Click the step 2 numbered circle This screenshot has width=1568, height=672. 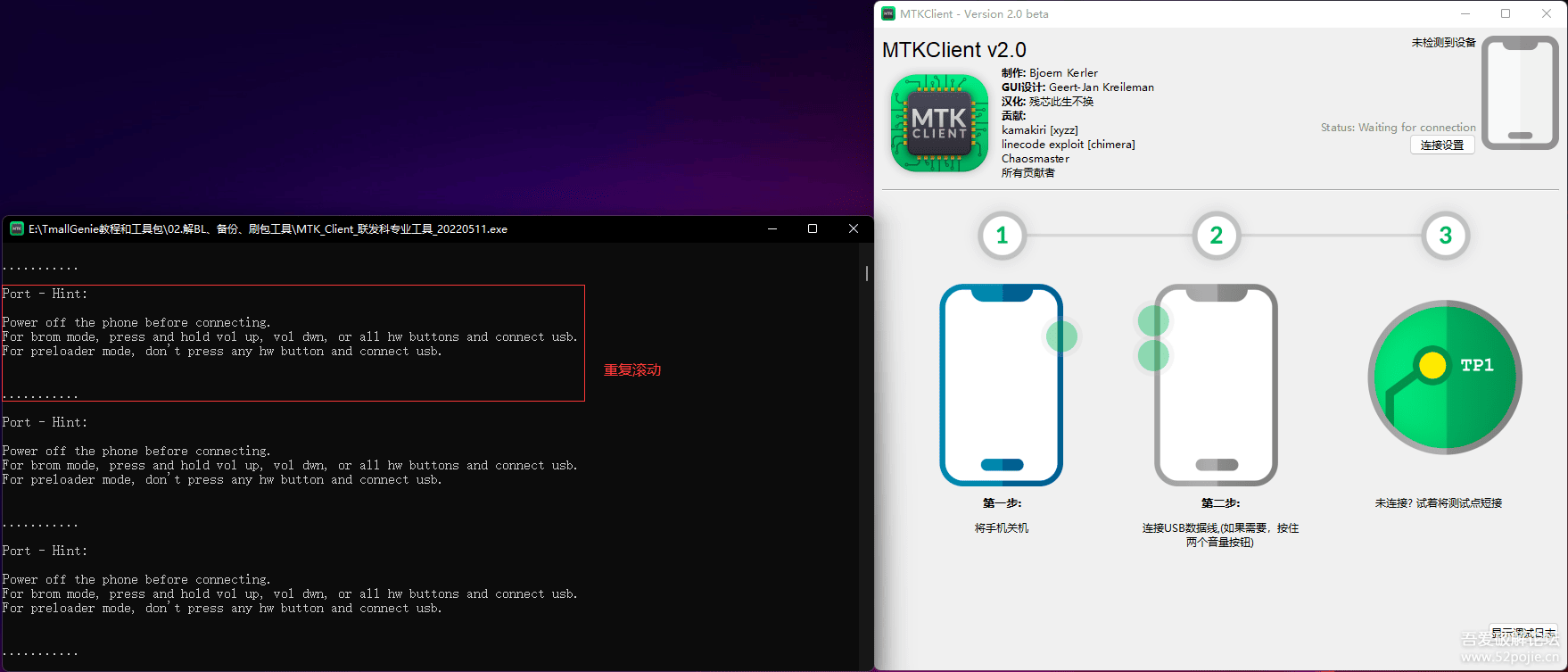click(1216, 236)
